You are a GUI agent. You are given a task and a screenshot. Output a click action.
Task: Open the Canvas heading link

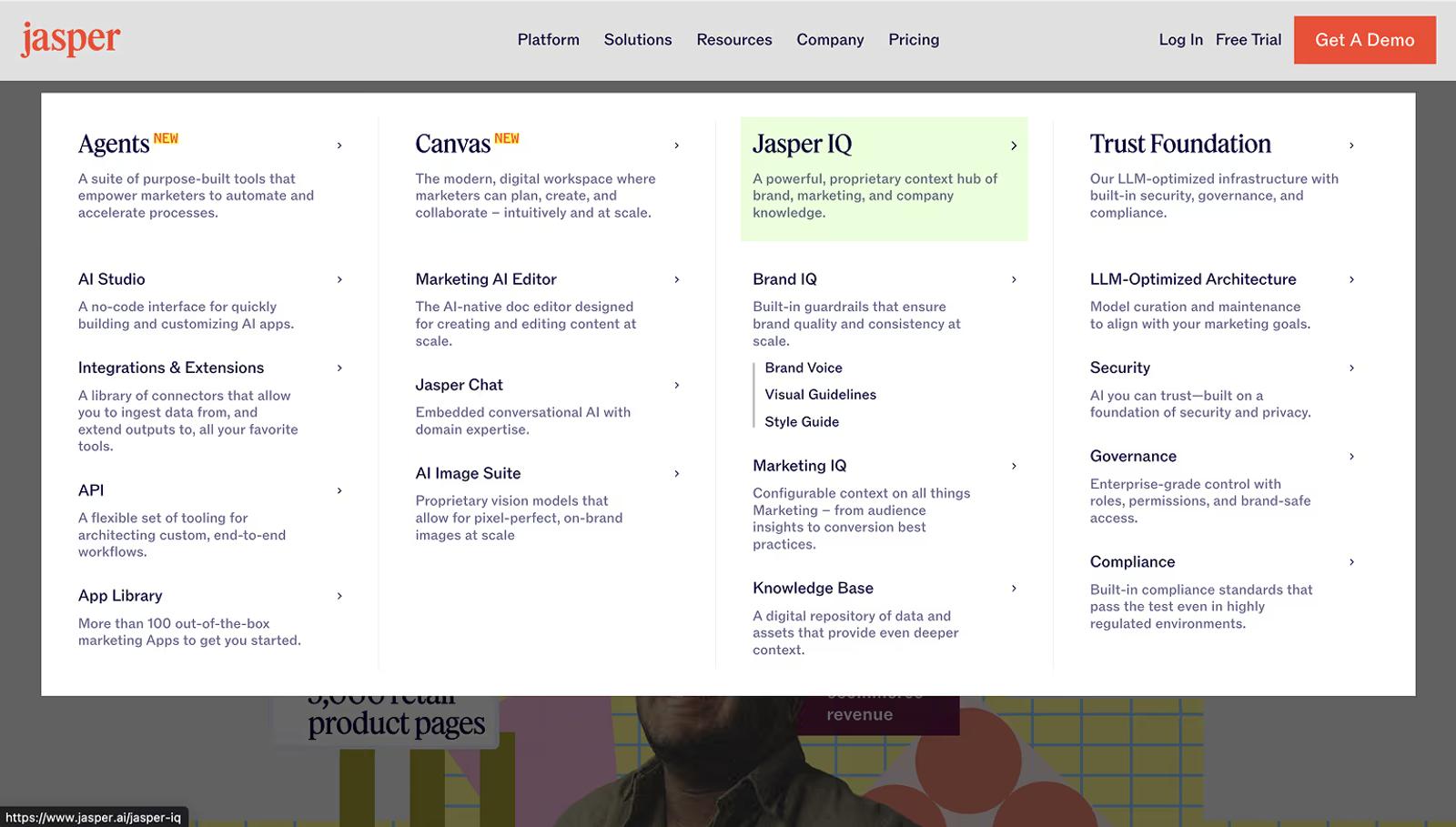point(452,144)
